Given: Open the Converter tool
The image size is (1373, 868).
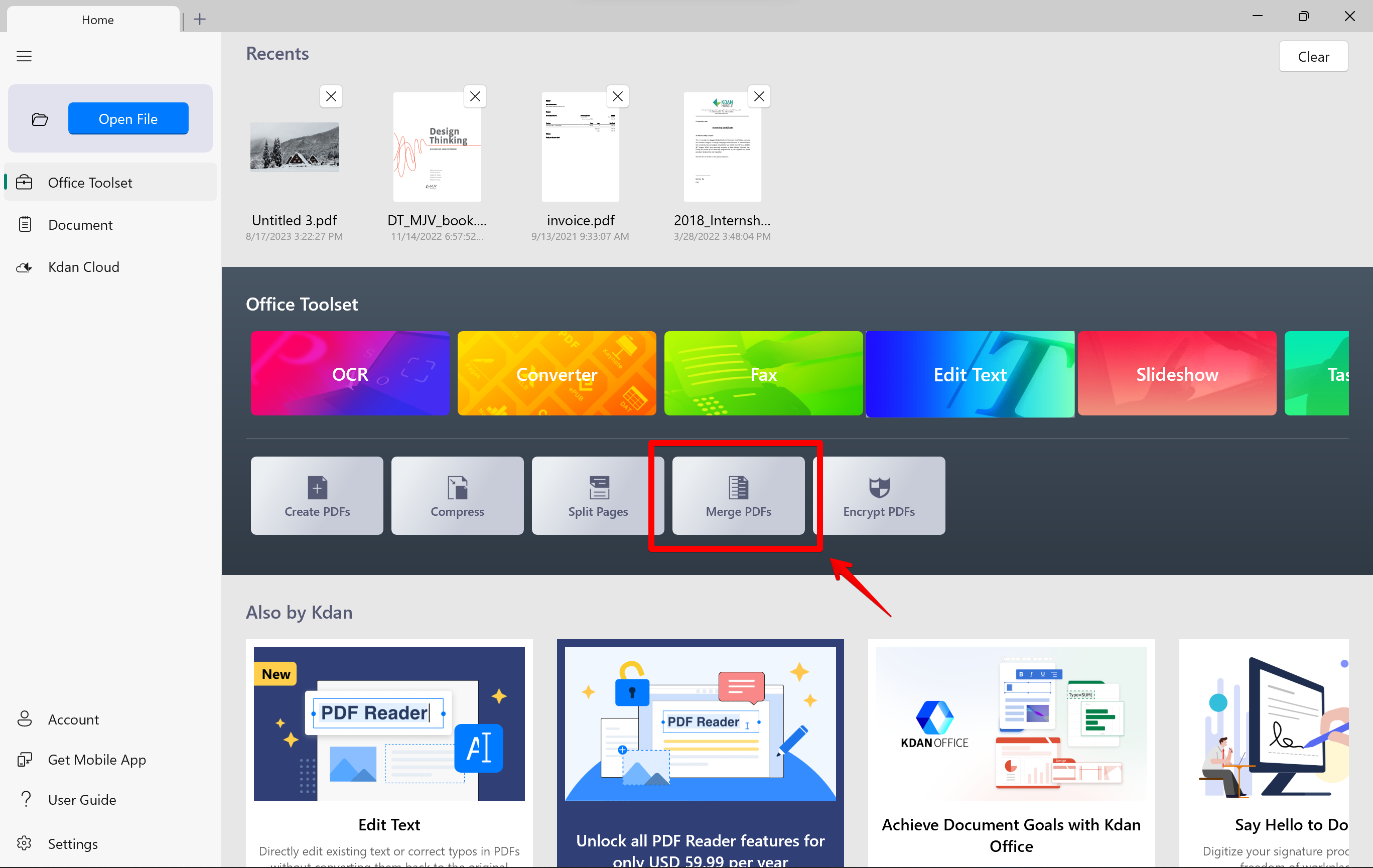Looking at the screenshot, I should click(557, 374).
